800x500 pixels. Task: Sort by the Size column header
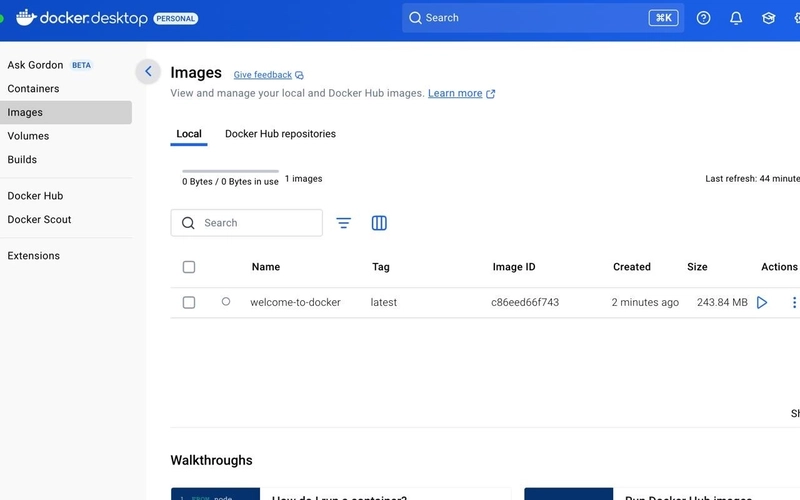tap(697, 267)
